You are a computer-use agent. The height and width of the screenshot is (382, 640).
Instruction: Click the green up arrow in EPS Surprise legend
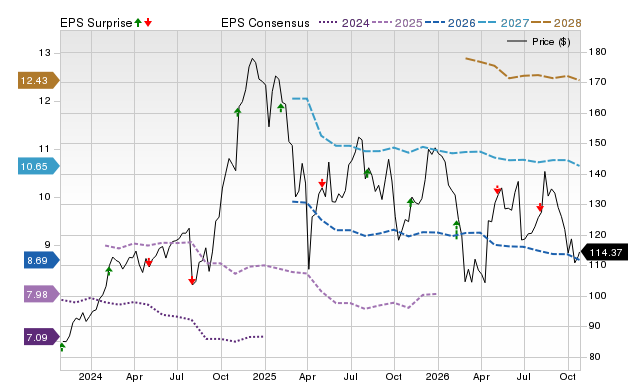[x=138, y=22]
